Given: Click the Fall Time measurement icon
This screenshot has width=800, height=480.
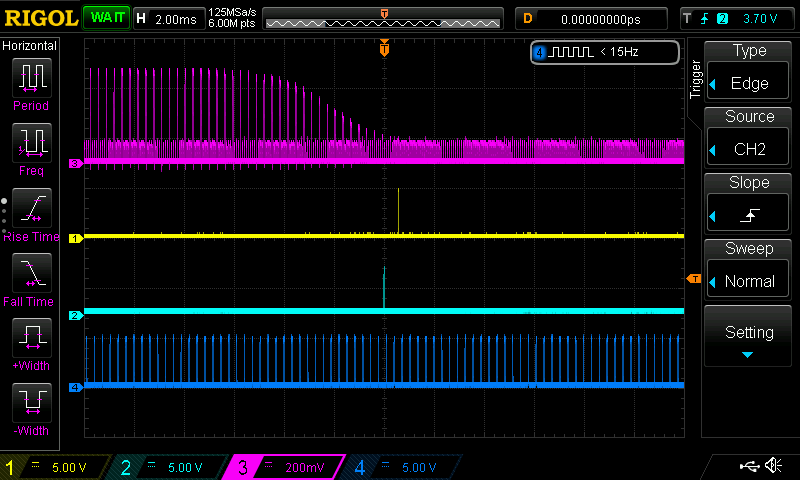Looking at the screenshot, I should coord(30,273).
